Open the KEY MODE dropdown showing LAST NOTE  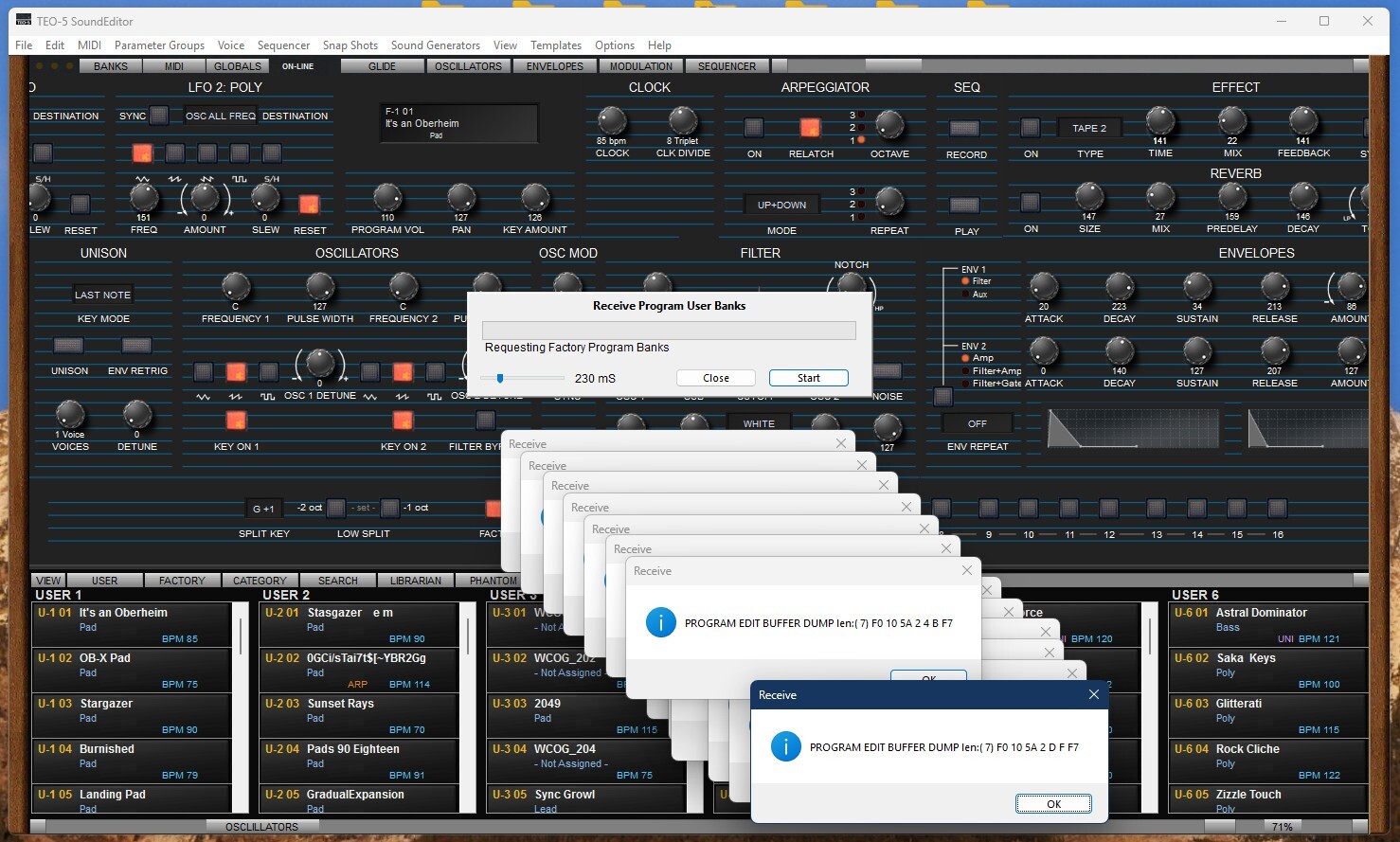tap(102, 295)
